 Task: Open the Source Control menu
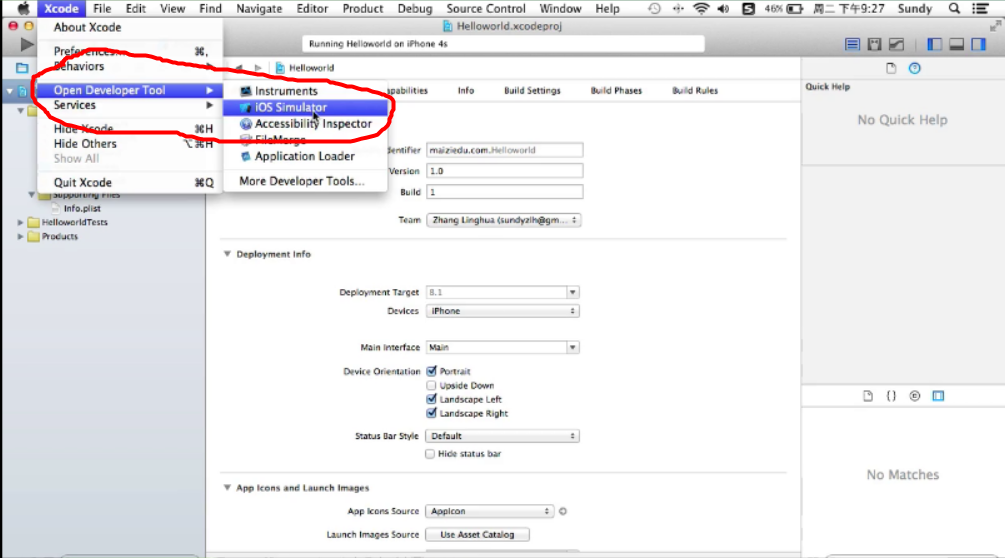[x=486, y=8]
